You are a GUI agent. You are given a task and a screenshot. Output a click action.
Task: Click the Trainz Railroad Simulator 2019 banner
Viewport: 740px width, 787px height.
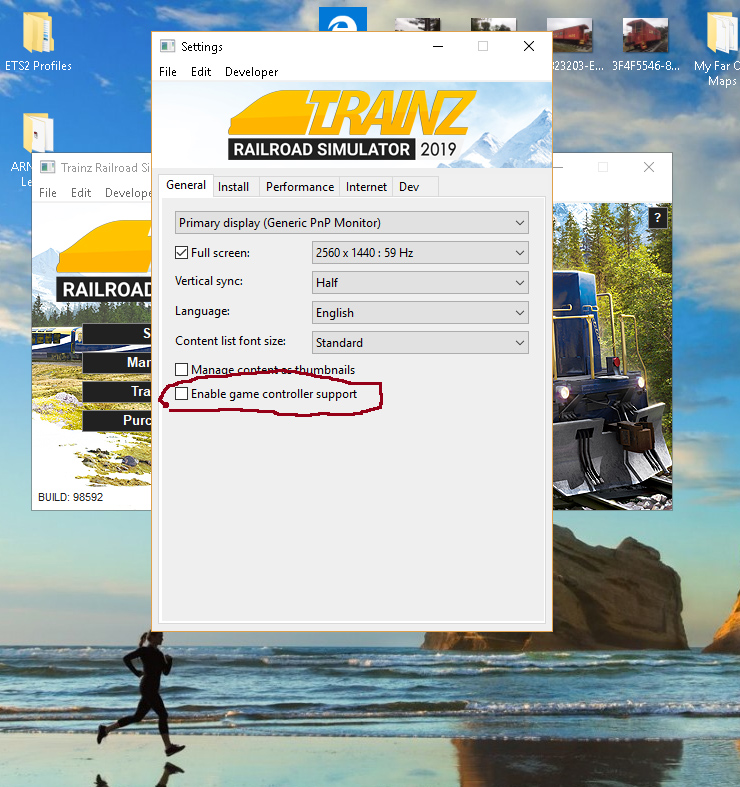click(x=351, y=125)
